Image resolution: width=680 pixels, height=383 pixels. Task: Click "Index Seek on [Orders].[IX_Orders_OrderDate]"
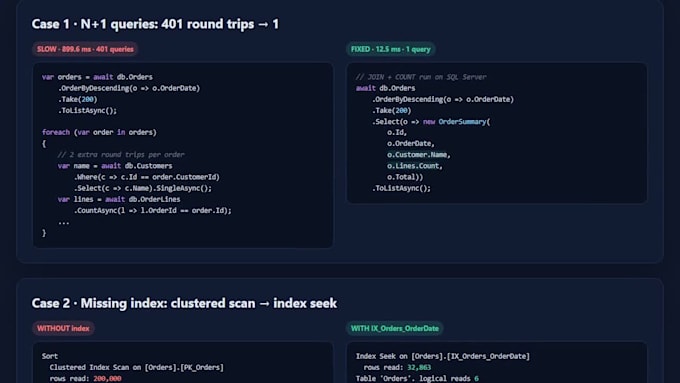point(443,356)
